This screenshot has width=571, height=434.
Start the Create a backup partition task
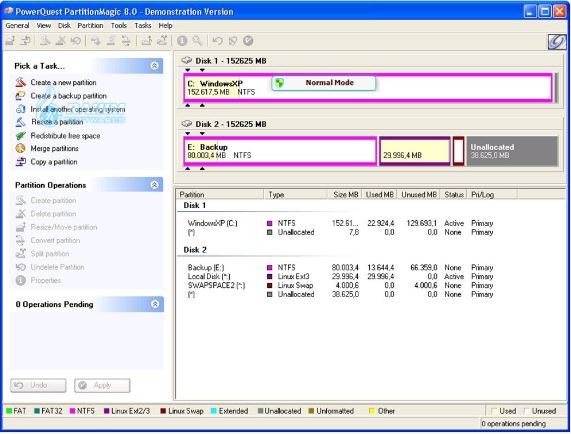pos(68,96)
